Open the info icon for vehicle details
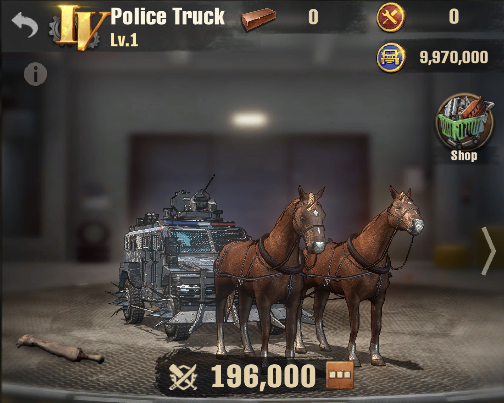Image resolution: width=504 pixels, height=403 pixels. (x=35, y=74)
